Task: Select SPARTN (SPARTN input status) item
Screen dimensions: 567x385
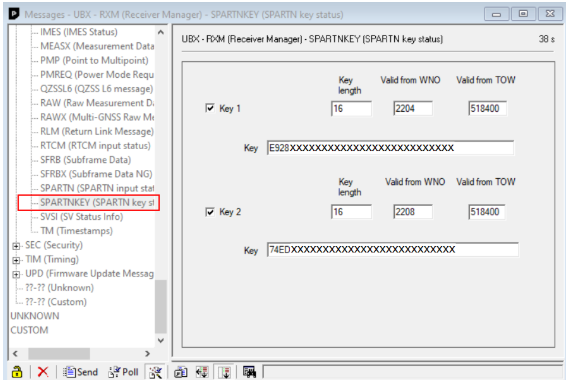Action: click(97, 188)
